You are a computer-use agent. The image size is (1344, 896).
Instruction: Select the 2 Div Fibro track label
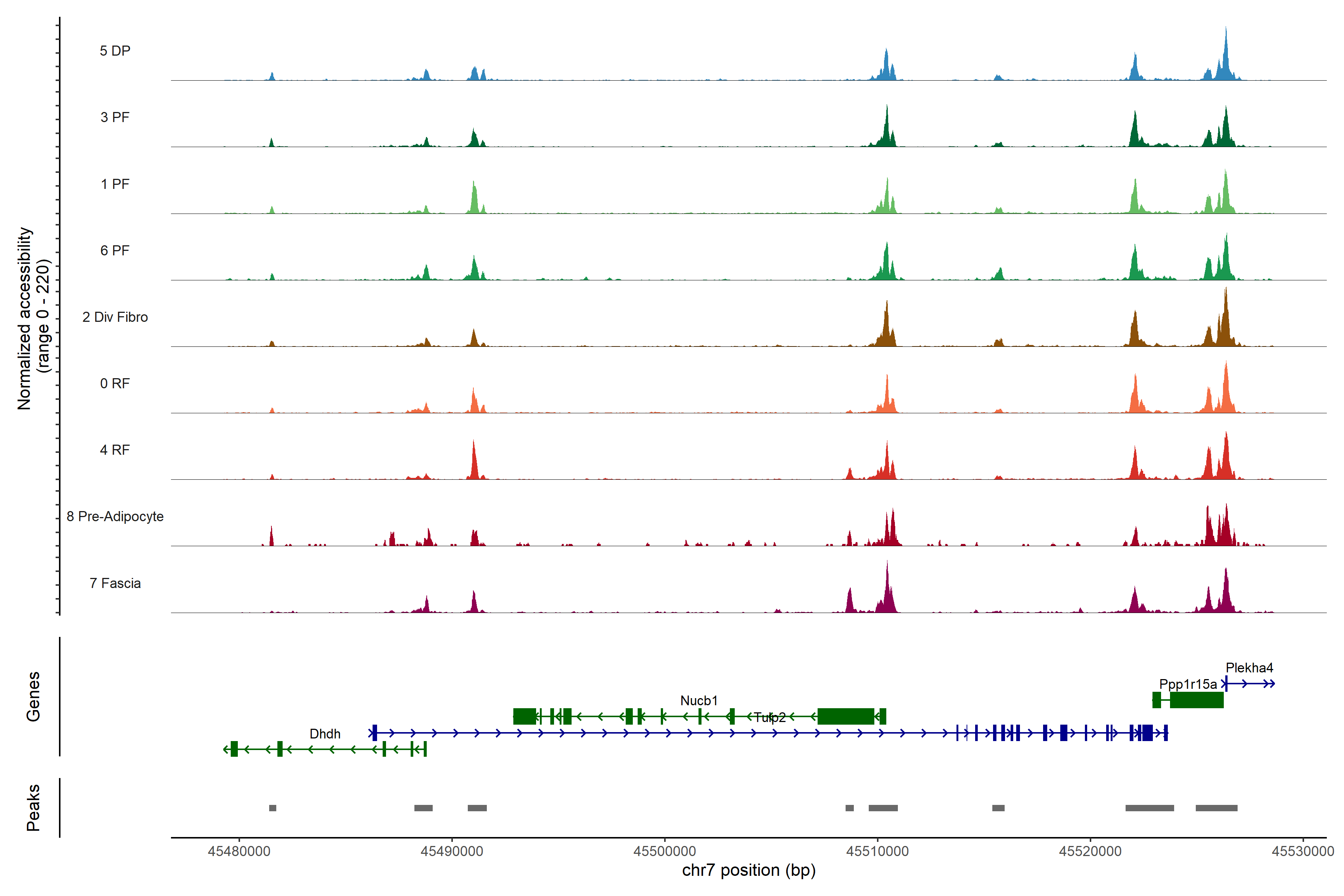tap(115, 317)
